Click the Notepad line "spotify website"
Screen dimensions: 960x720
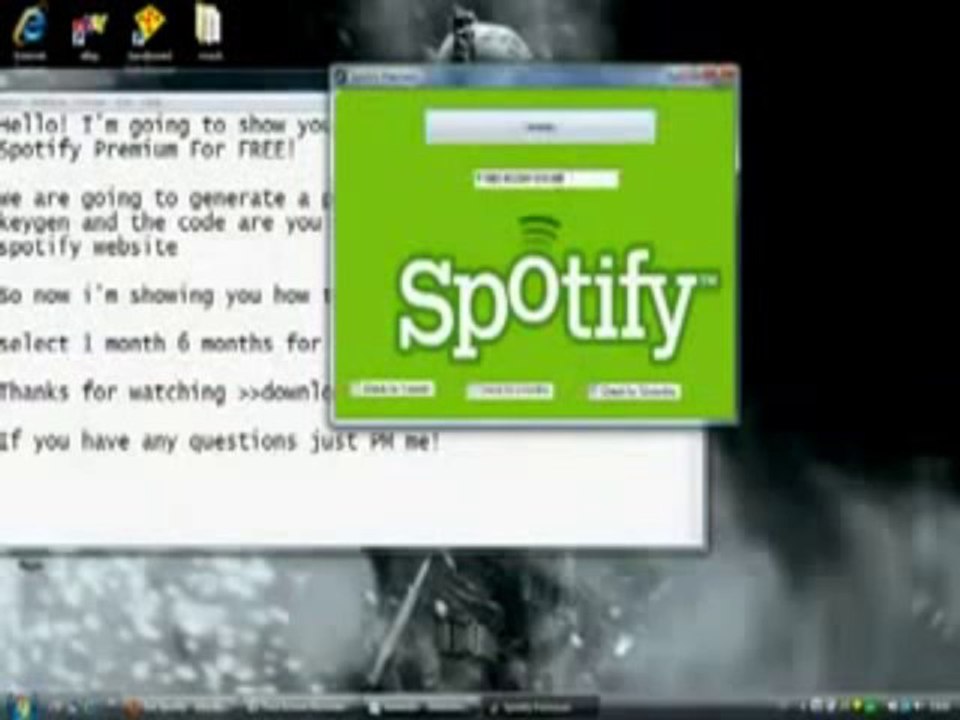point(89,247)
